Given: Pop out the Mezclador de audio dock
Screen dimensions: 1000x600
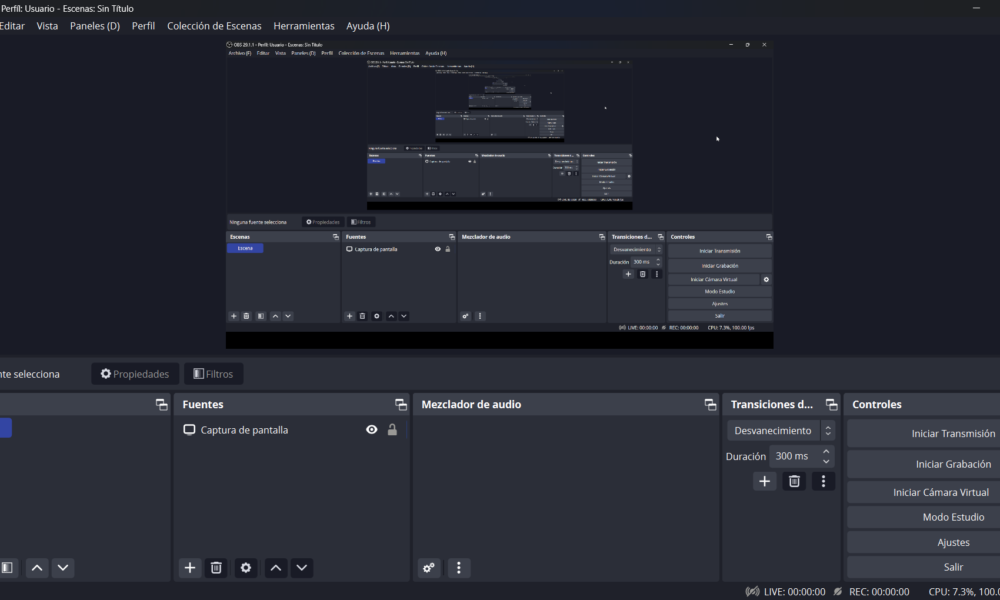Looking at the screenshot, I should tap(710, 404).
